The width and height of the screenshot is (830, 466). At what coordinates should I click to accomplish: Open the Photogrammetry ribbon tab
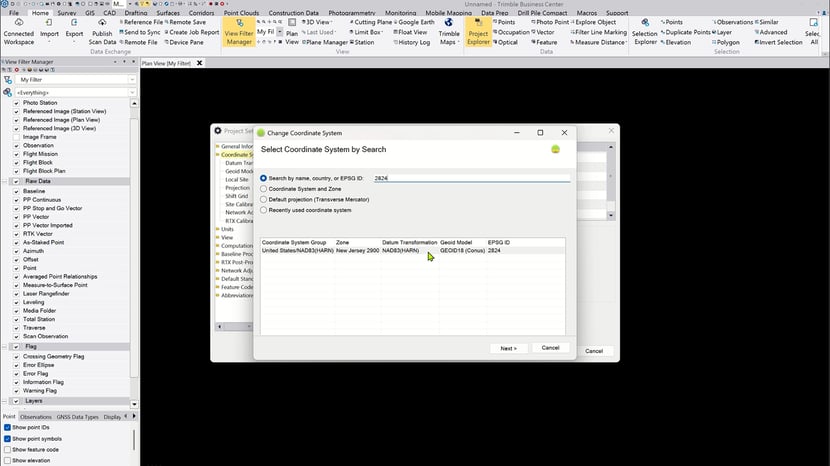tap(352, 13)
